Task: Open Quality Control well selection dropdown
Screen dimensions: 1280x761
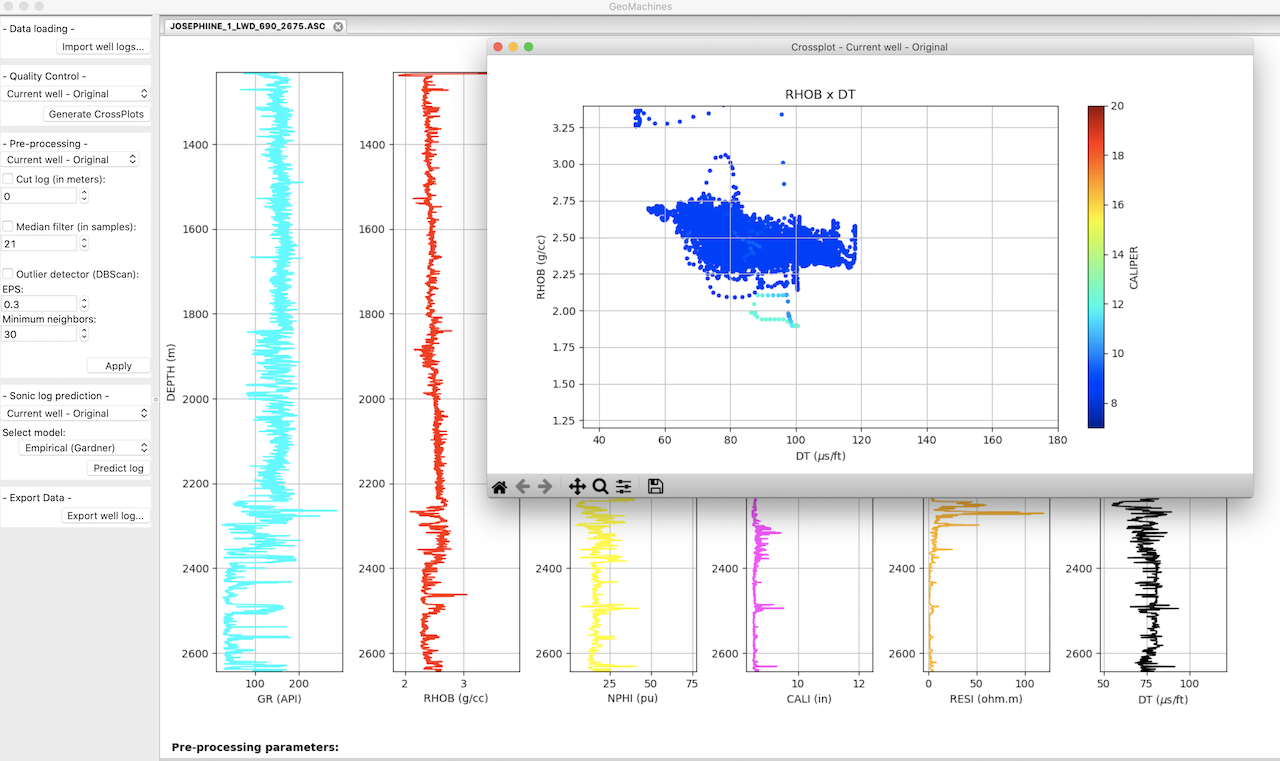Action: point(76,94)
